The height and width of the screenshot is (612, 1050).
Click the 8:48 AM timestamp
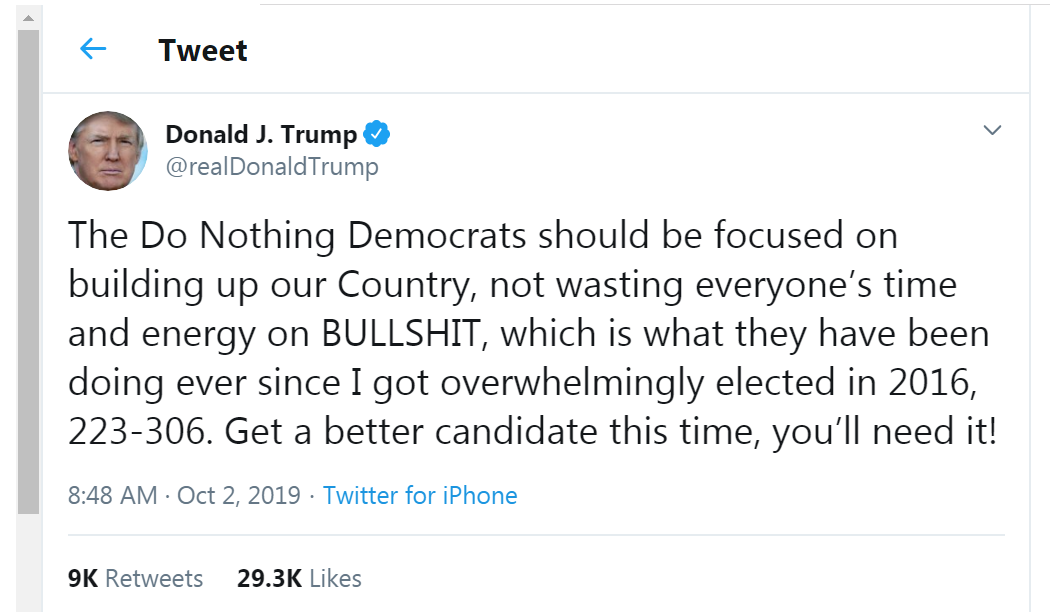tap(112, 495)
